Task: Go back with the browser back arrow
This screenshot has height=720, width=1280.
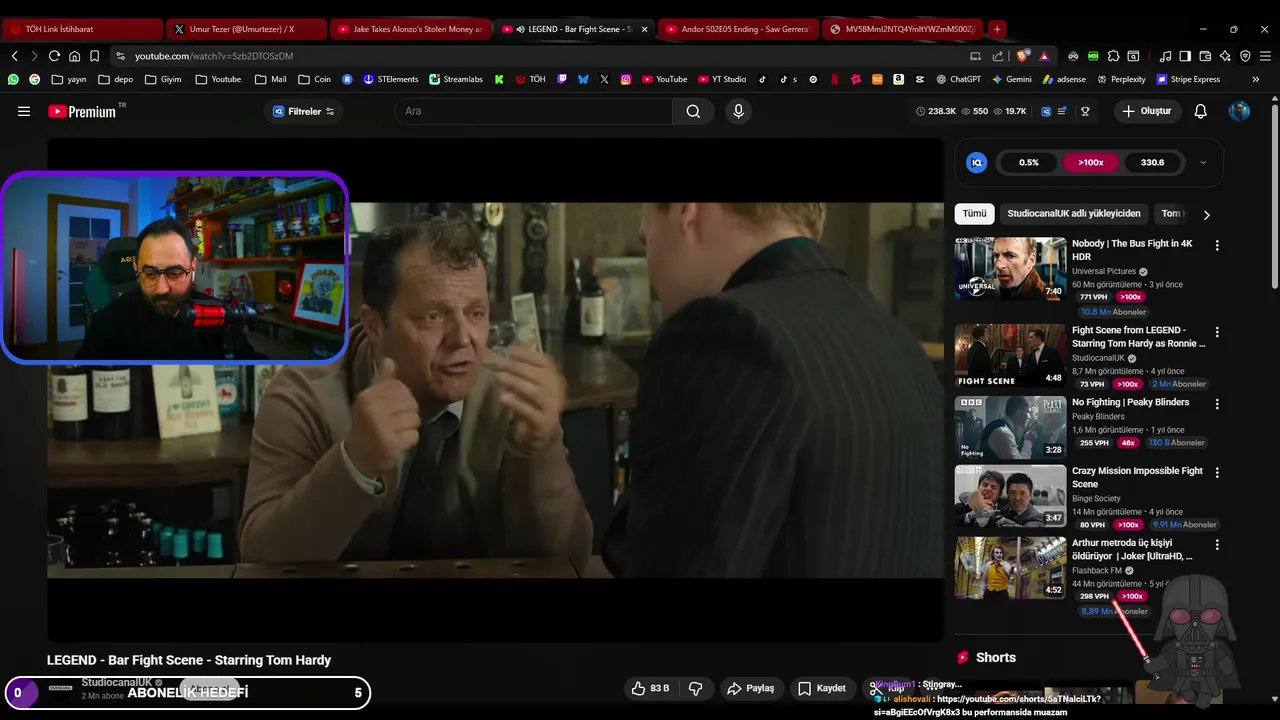Action: point(14,56)
